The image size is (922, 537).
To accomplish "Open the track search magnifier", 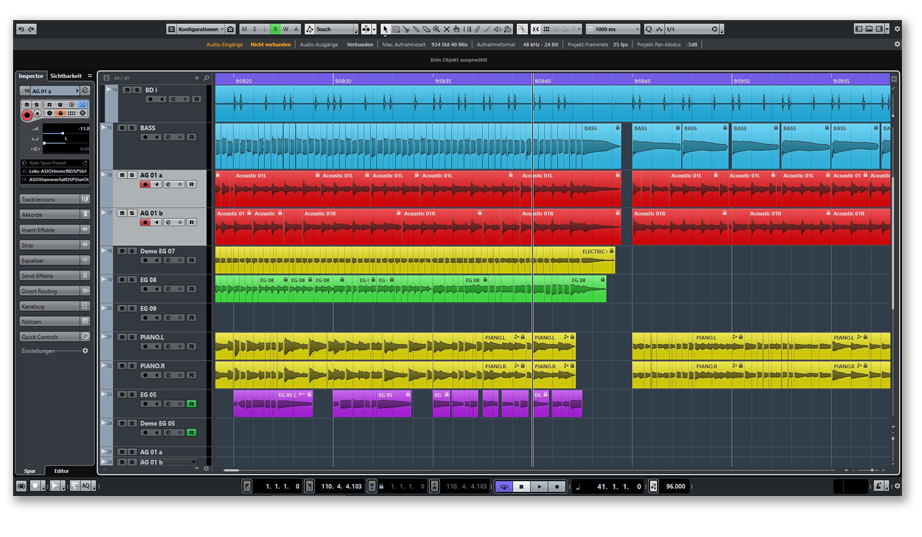I will (206, 78).
